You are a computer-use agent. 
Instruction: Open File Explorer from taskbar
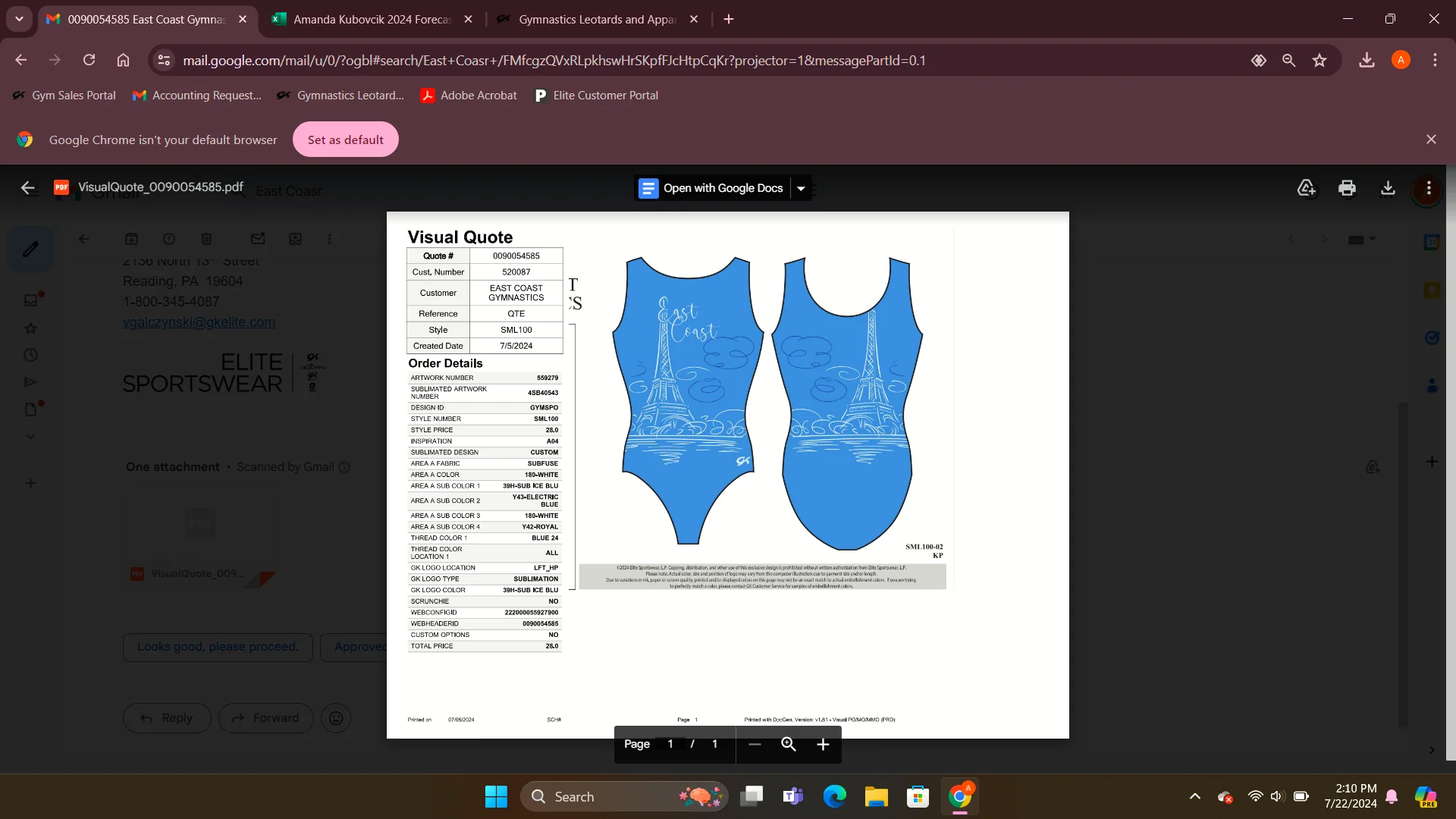pyautogui.click(x=877, y=796)
